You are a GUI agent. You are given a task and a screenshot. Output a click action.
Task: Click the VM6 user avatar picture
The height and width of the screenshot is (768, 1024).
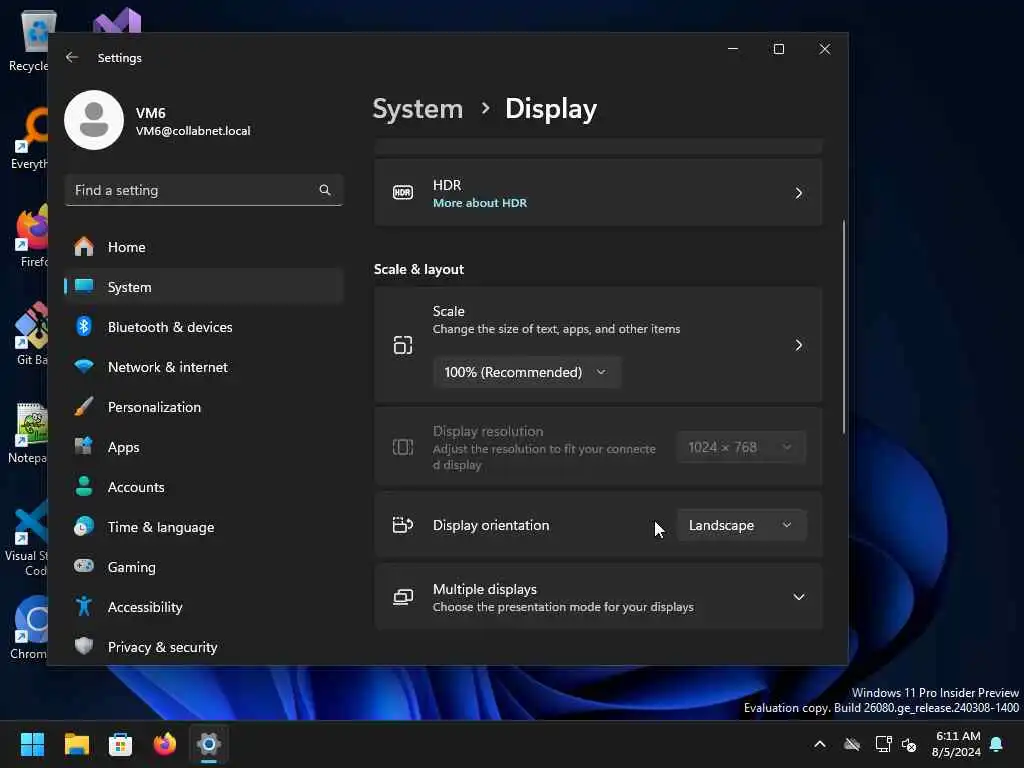[x=94, y=120]
